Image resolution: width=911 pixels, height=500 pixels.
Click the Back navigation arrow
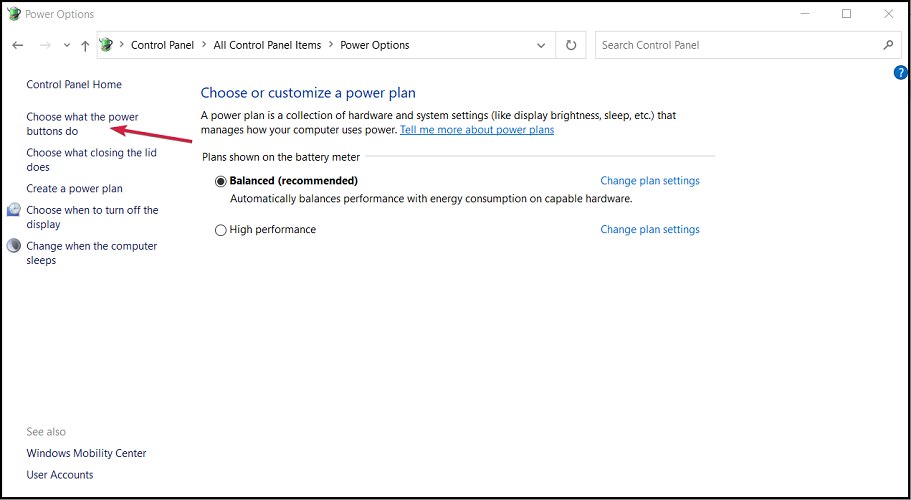point(18,45)
